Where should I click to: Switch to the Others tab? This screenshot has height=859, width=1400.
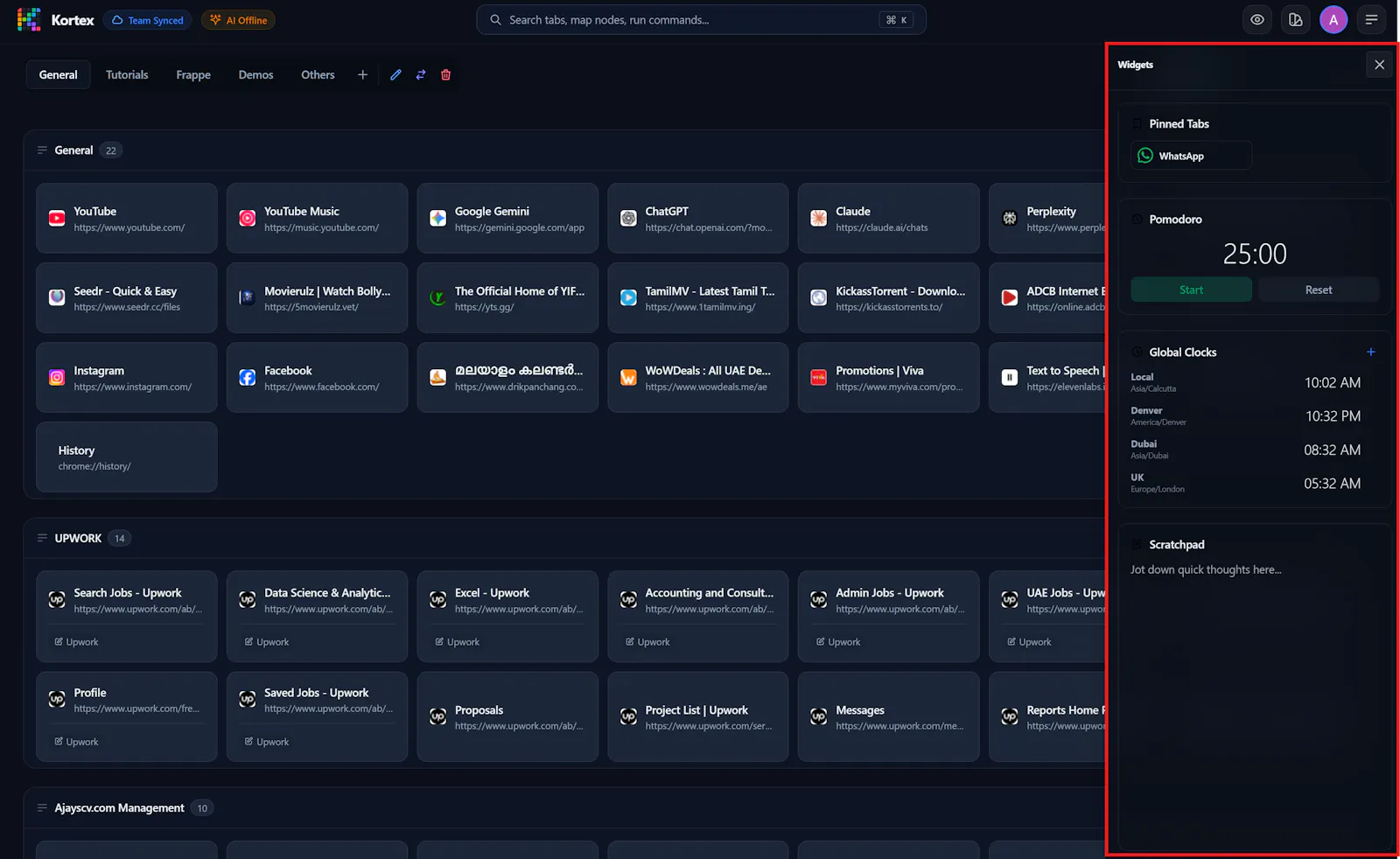318,75
